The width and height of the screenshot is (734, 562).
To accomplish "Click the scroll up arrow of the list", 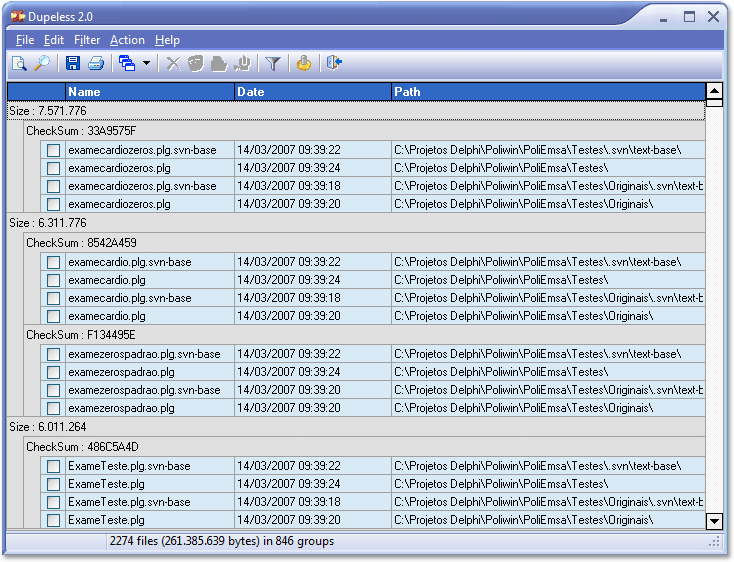I will tap(714, 90).
